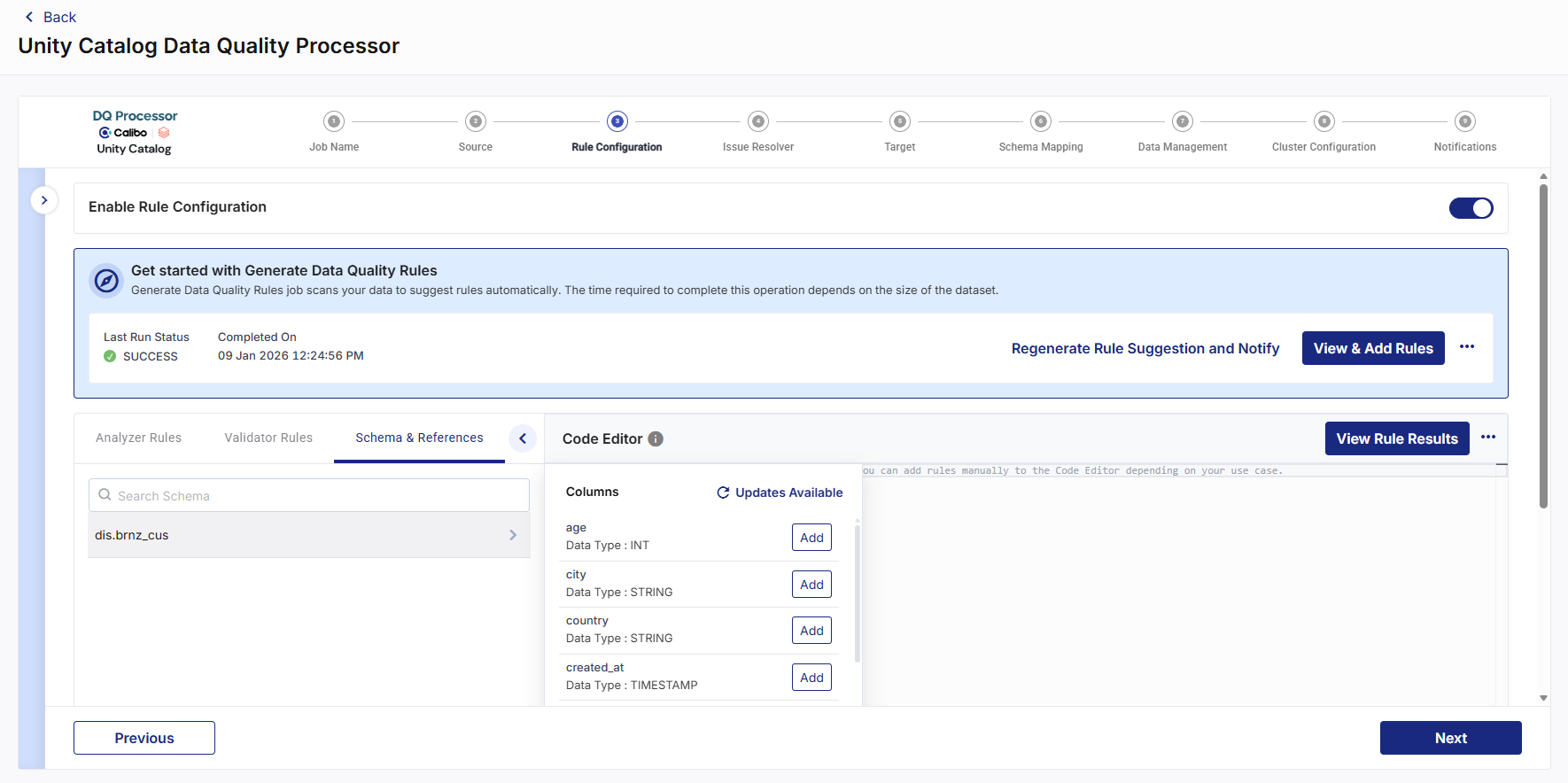1568x783 pixels.
Task: Click the search magnifier in Search Schema
Action: tap(105, 495)
